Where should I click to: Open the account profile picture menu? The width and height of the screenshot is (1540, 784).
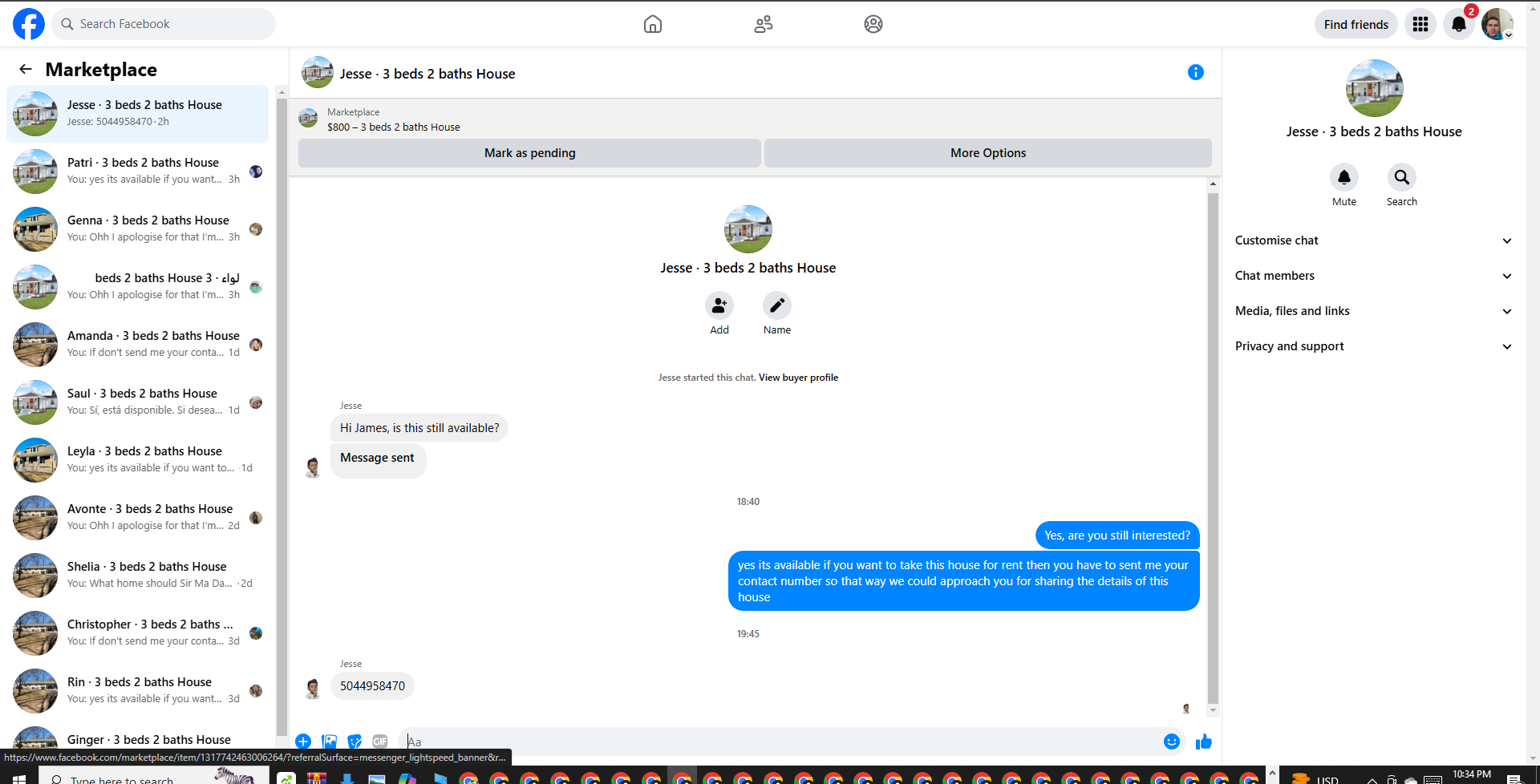pyautogui.click(x=1497, y=24)
